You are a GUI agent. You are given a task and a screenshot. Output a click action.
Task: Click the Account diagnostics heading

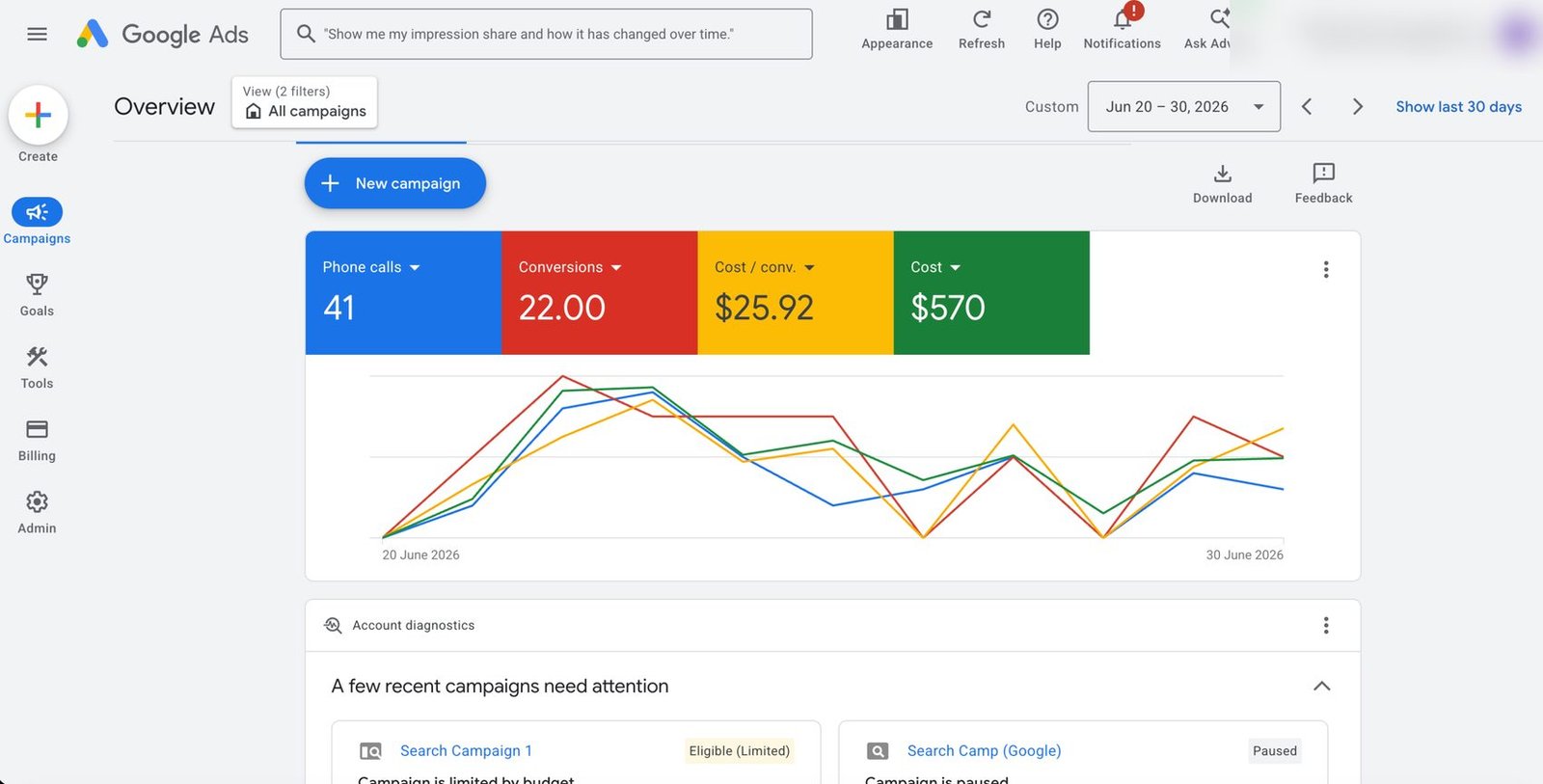pos(414,626)
